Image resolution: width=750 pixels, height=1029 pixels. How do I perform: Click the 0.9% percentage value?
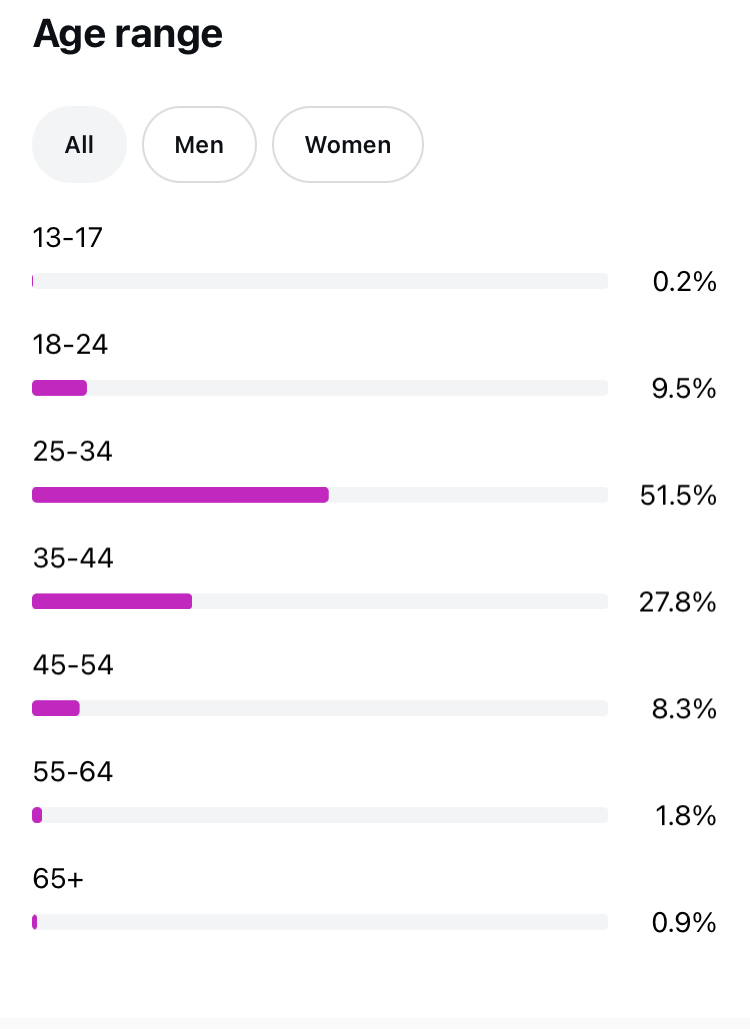tap(684, 923)
